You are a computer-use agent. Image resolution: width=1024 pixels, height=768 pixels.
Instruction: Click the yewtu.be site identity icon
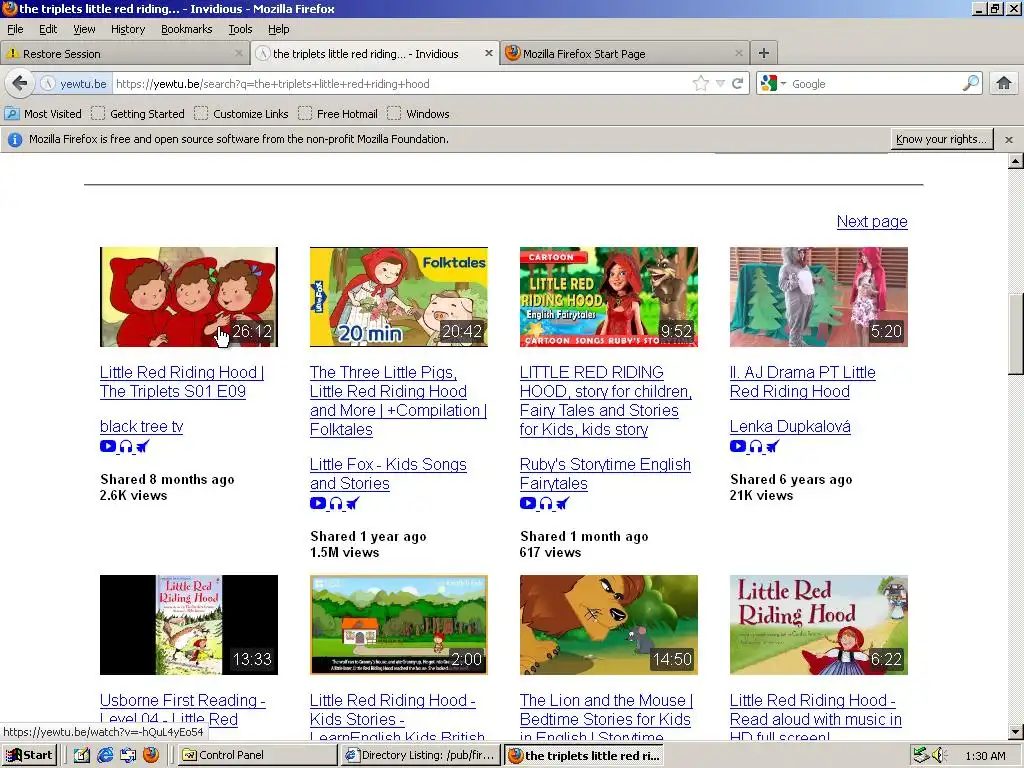click(x=48, y=84)
